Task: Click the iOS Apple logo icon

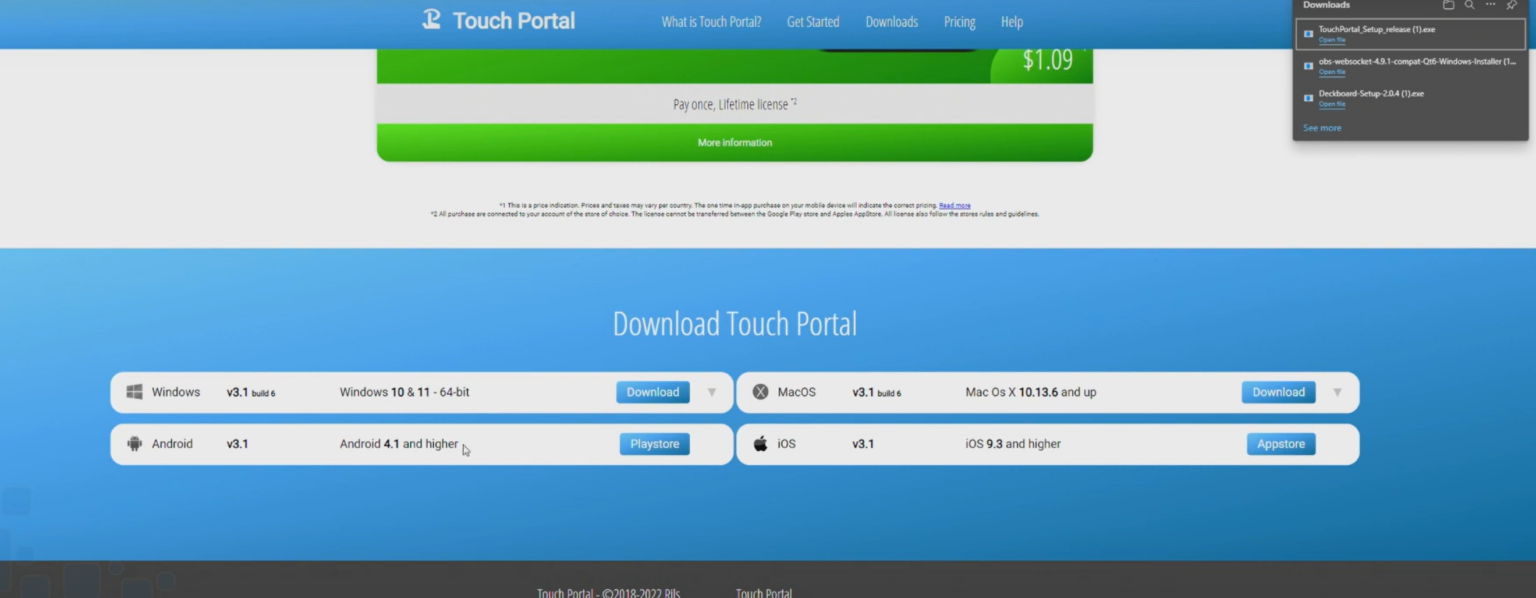Action: [760, 444]
